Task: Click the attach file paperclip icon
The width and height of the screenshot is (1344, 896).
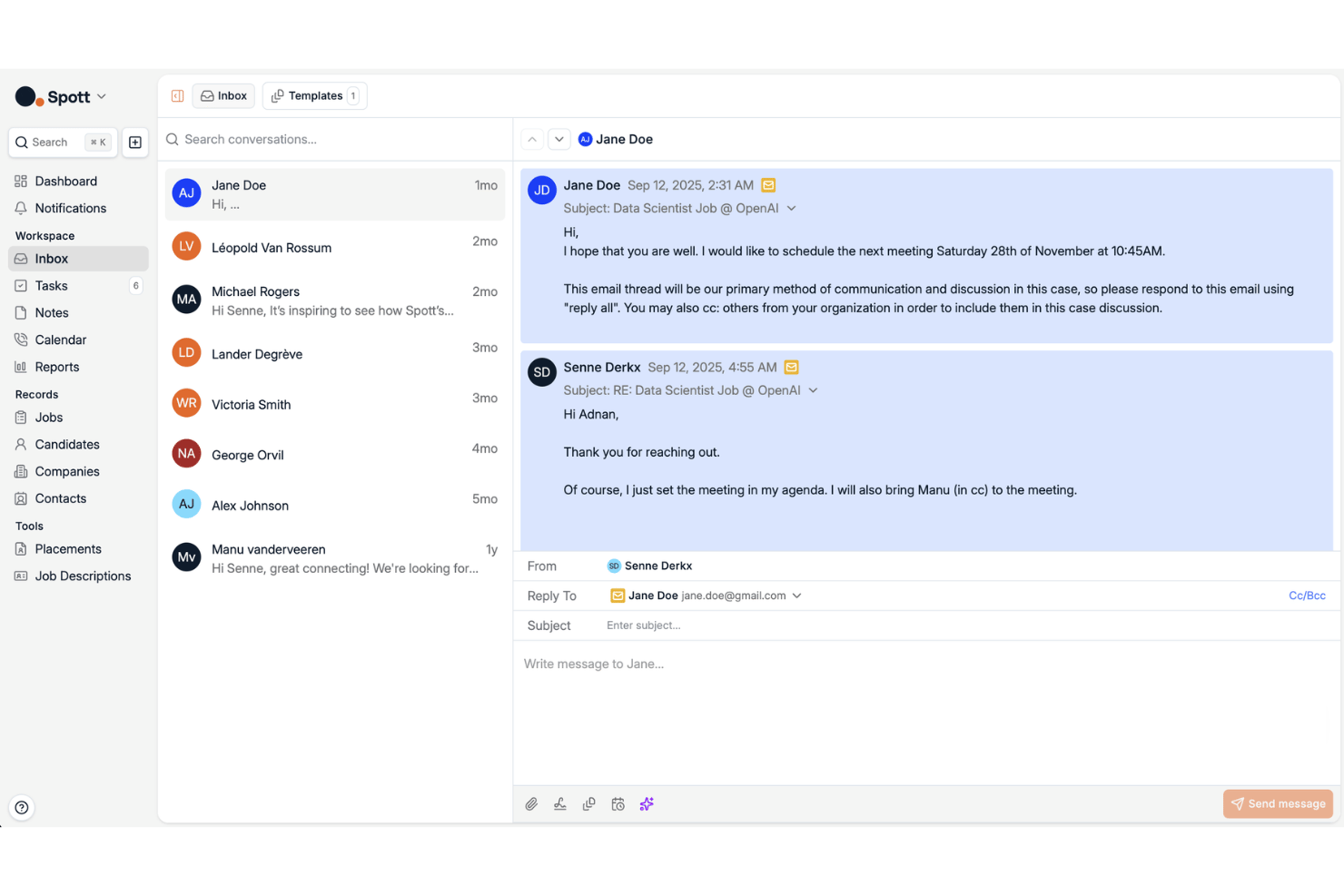Action: pyautogui.click(x=532, y=804)
